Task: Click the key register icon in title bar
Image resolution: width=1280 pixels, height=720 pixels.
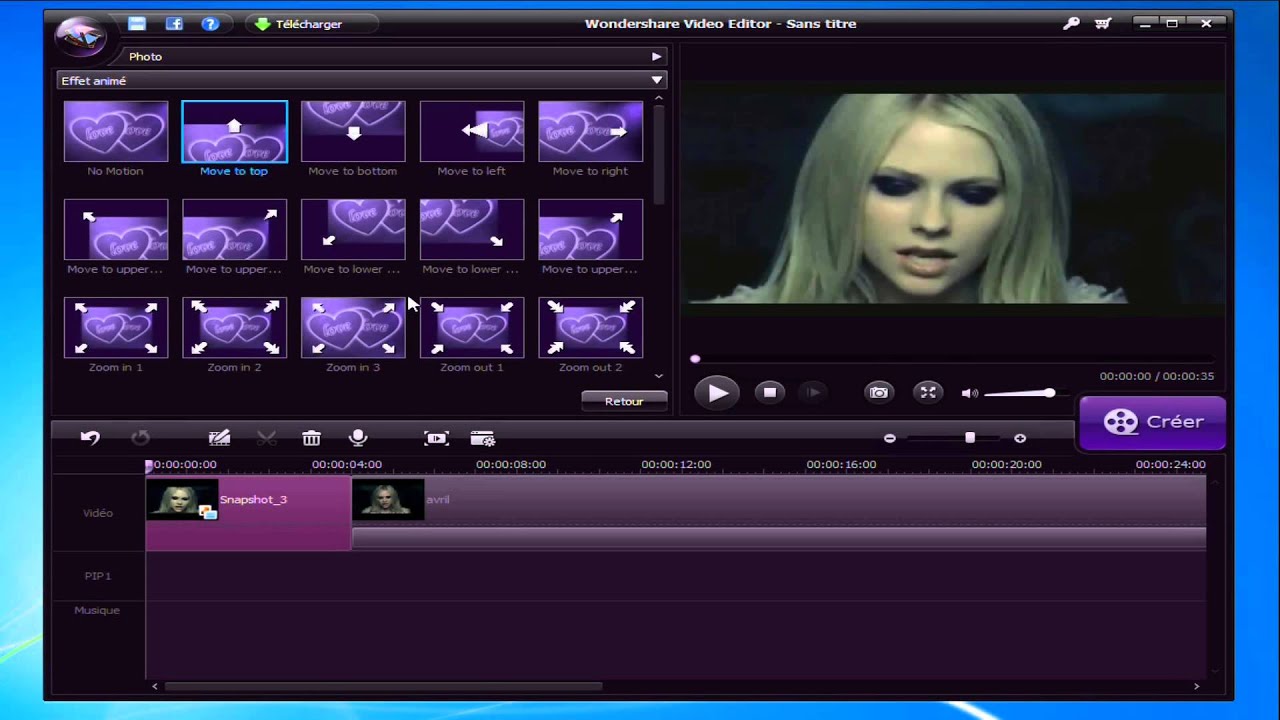Action: 1071,24
